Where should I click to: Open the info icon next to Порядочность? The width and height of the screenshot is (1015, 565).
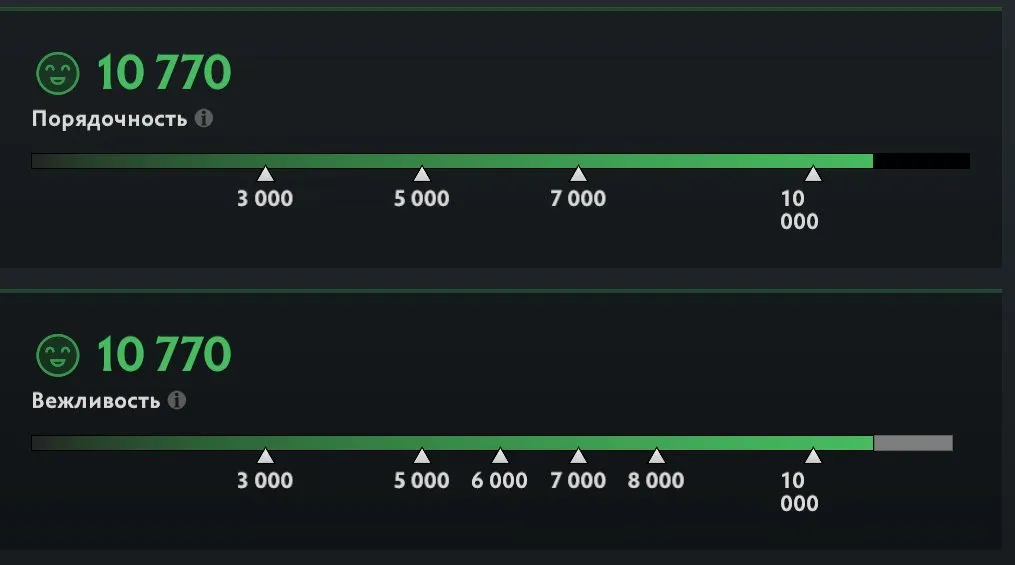pyautogui.click(x=204, y=118)
